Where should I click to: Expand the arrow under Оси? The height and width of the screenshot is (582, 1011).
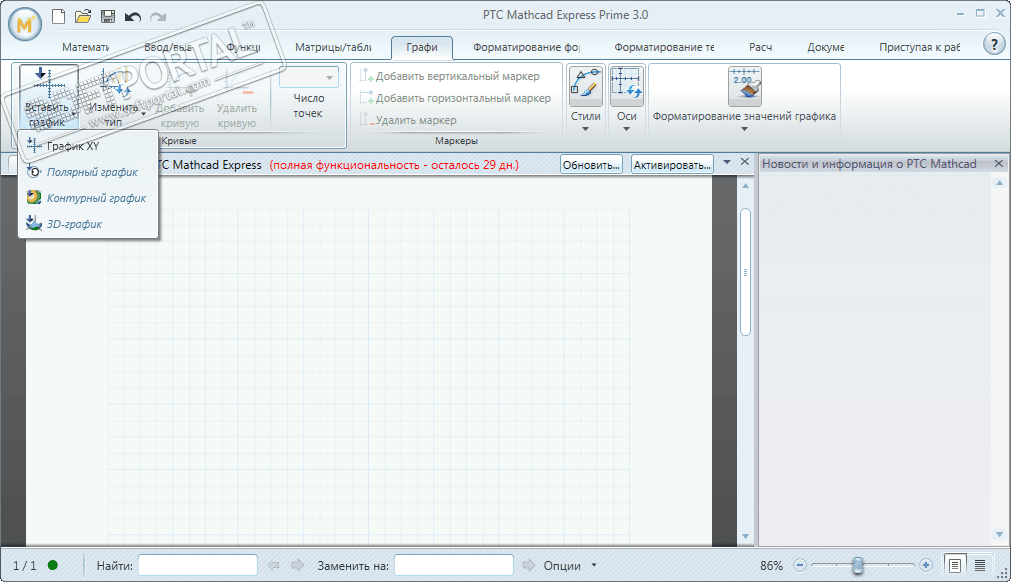(x=627, y=129)
